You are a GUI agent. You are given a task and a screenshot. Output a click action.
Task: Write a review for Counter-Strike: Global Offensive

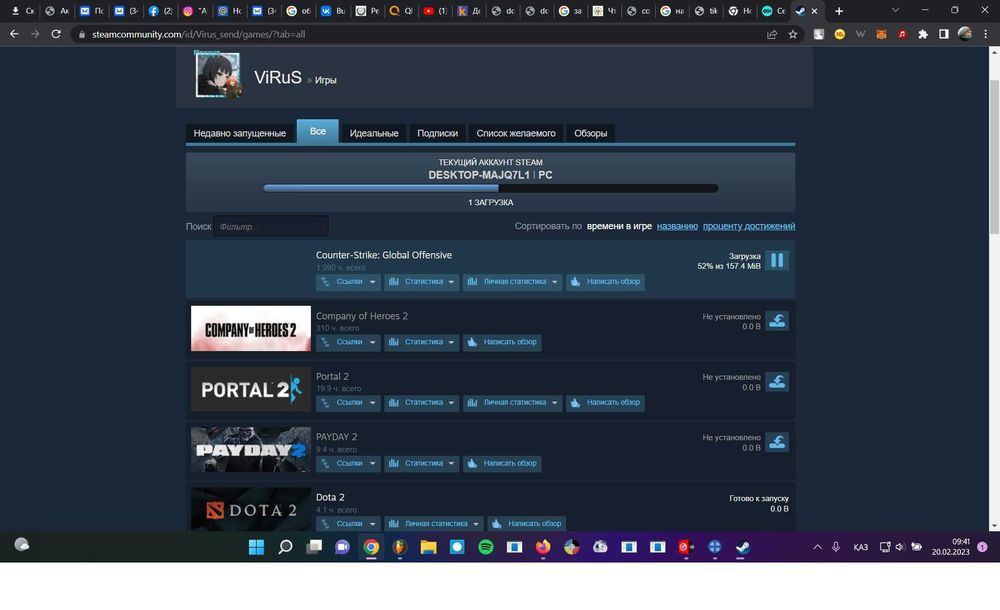605,282
